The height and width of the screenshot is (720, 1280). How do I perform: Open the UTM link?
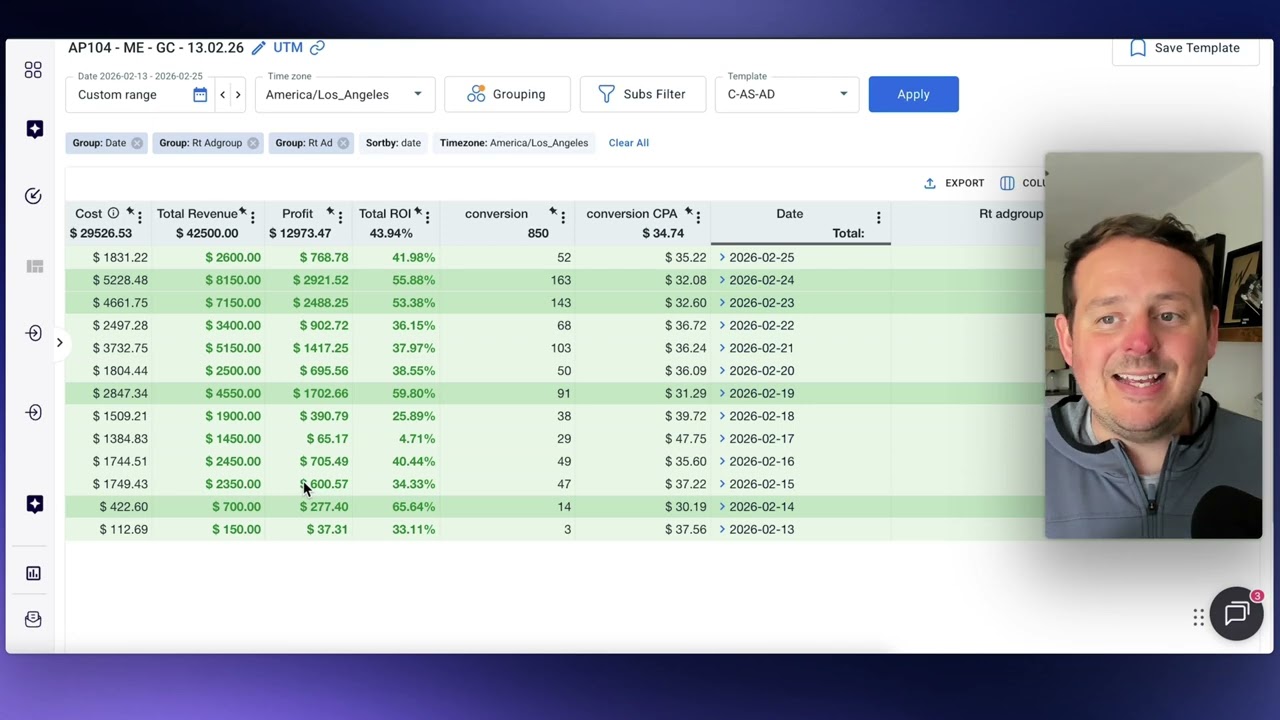pyautogui.click(x=288, y=48)
